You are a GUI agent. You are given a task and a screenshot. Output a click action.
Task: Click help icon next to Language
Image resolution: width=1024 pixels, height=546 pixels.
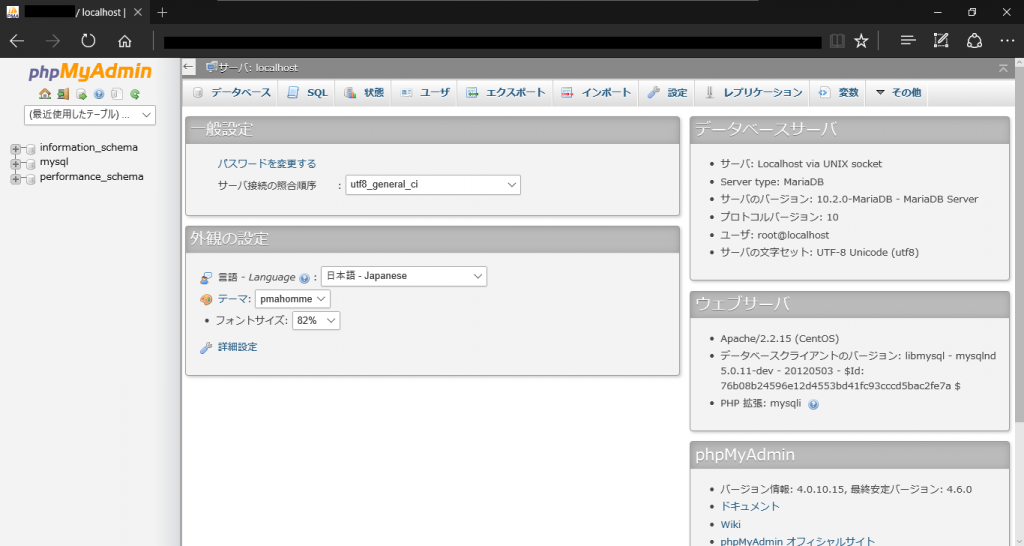coord(304,278)
